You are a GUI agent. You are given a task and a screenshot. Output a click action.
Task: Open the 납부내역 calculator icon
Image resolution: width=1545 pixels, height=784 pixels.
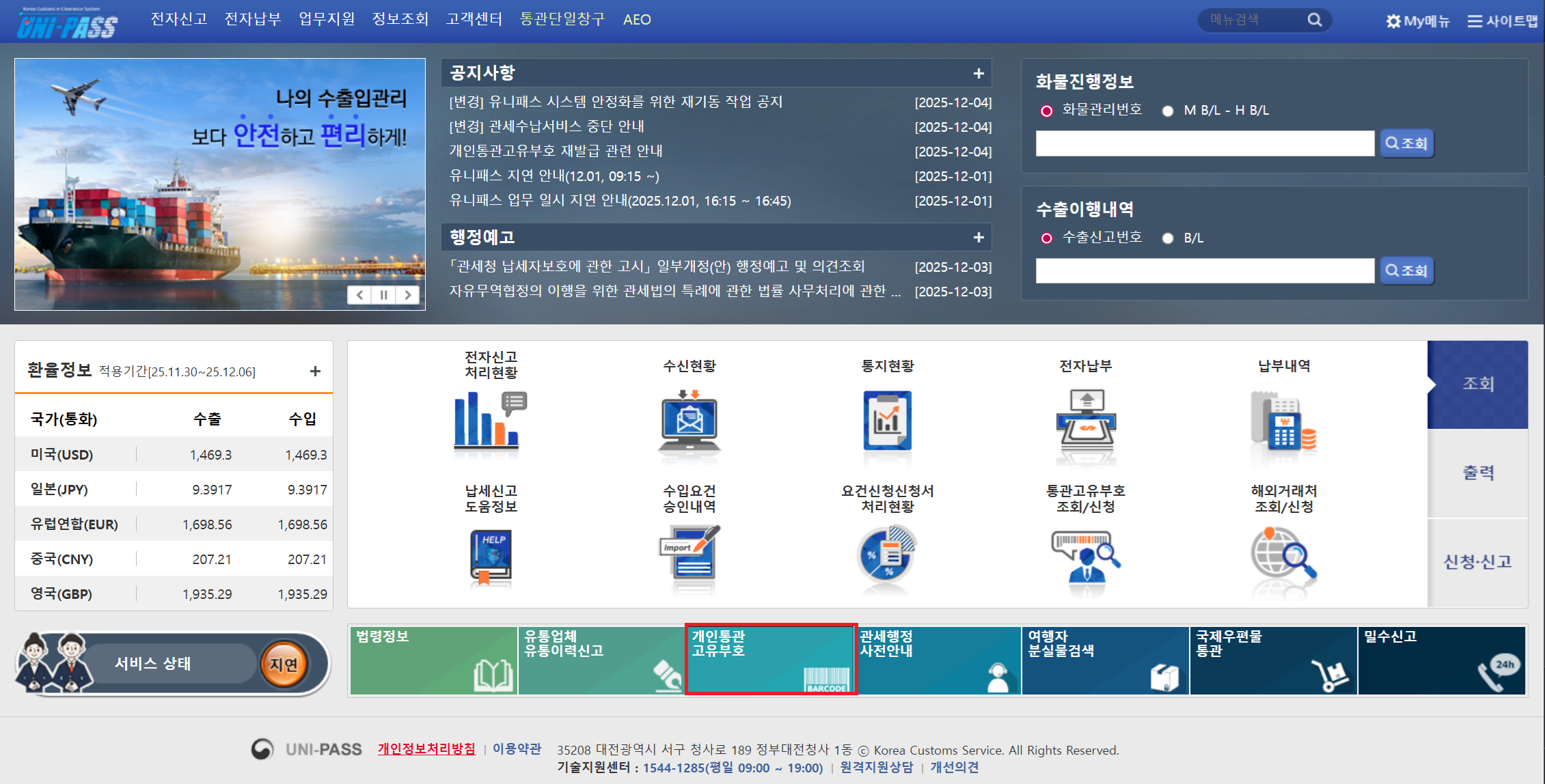(x=1283, y=421)
